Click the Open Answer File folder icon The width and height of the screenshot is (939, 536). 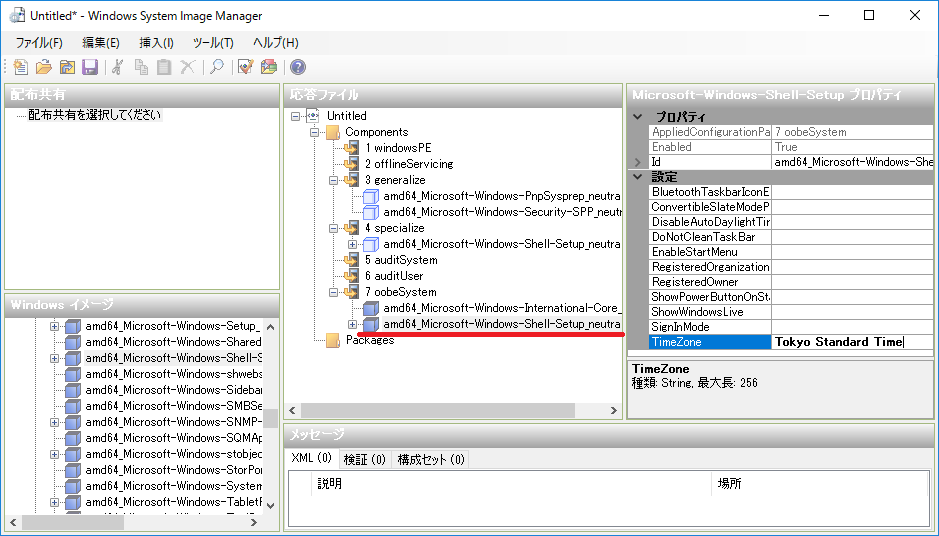[44, 67]
